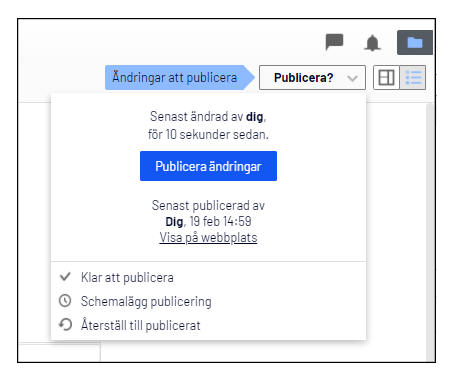Expand the Publicera? dropdown
The width and height of the screenshot is (457, 382).
pyautogui.click(x=312, y=78)
